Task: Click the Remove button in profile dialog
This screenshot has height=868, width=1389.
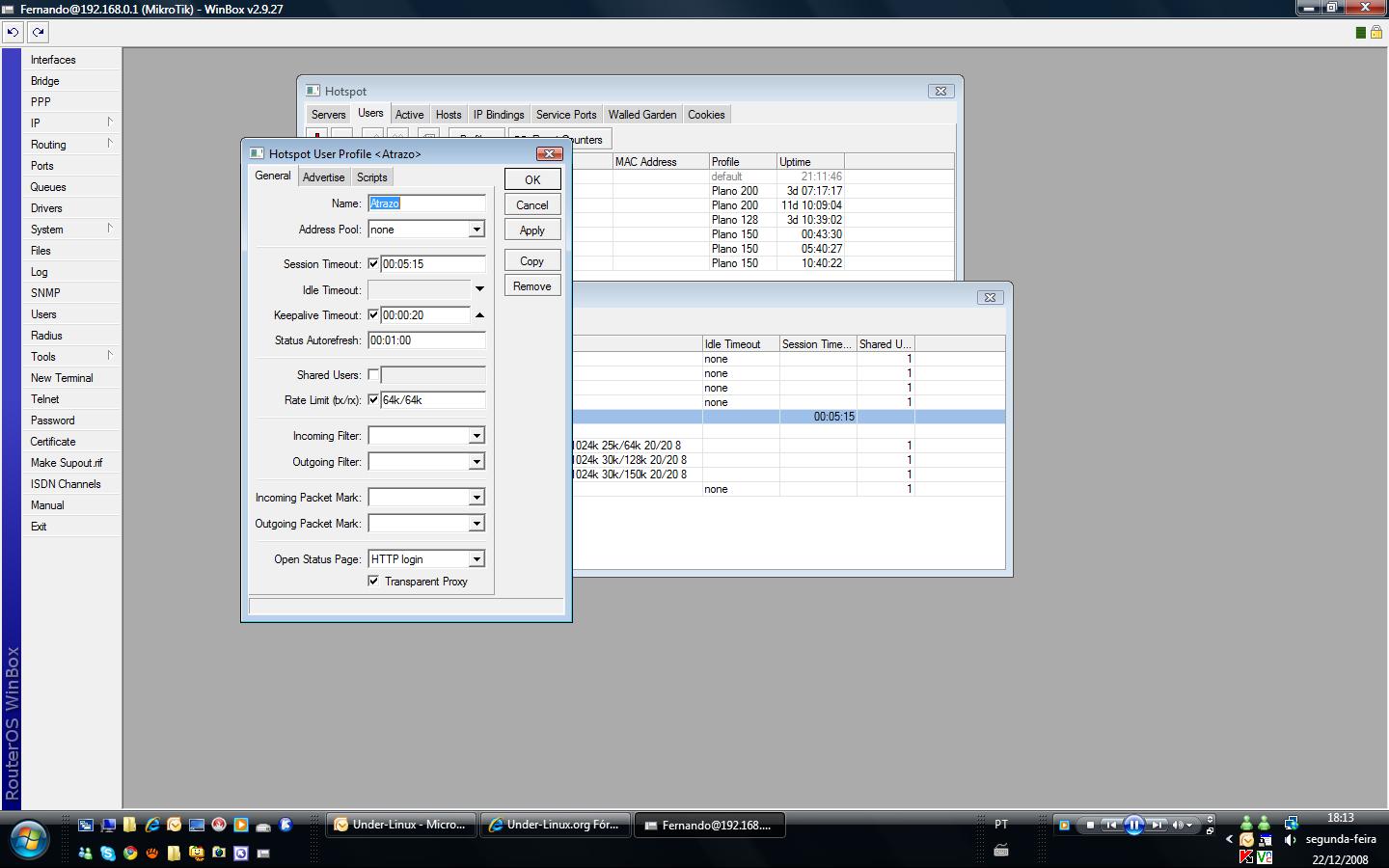Action: point(531,286)
